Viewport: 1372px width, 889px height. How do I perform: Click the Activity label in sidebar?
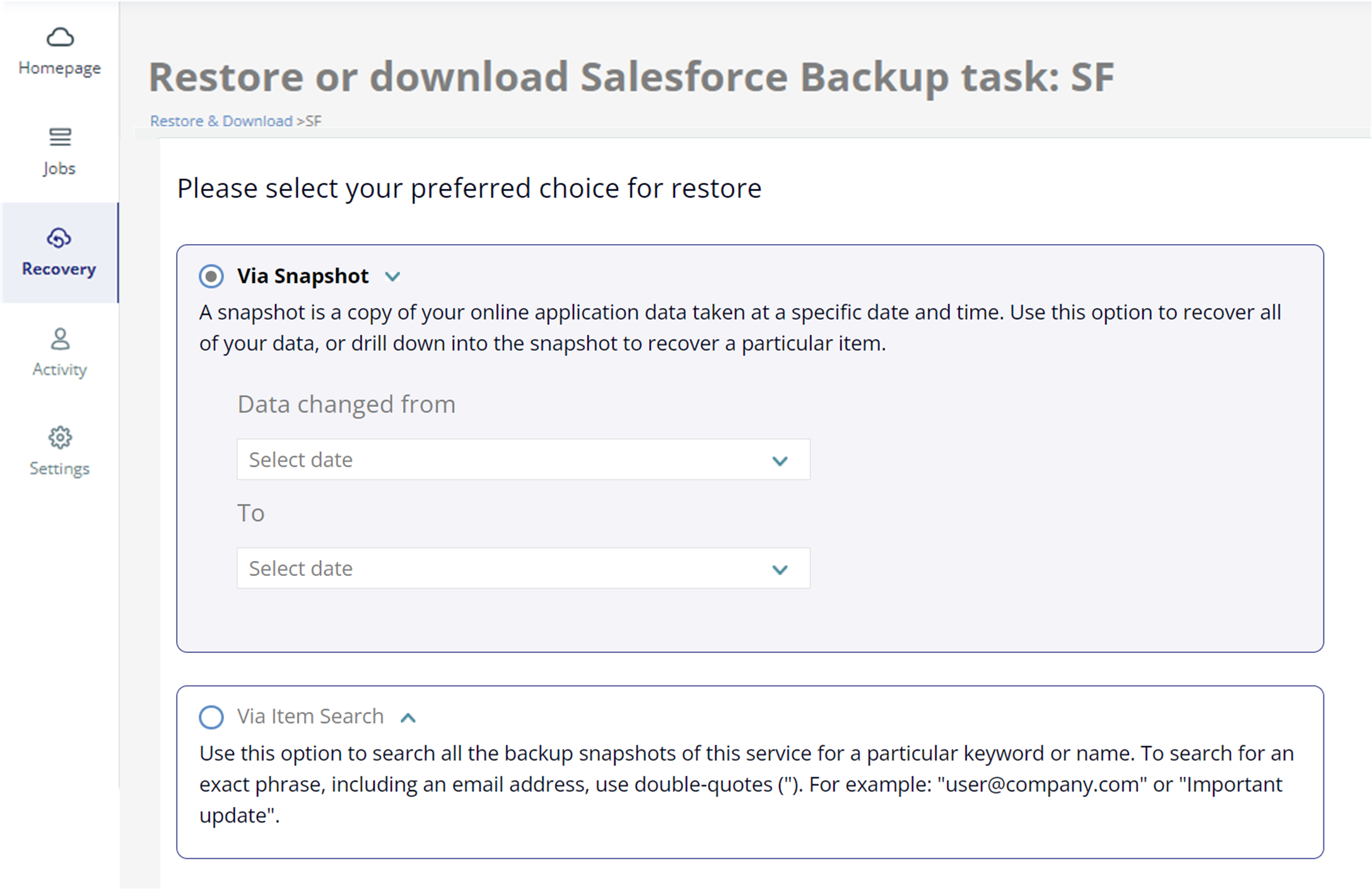59,369
